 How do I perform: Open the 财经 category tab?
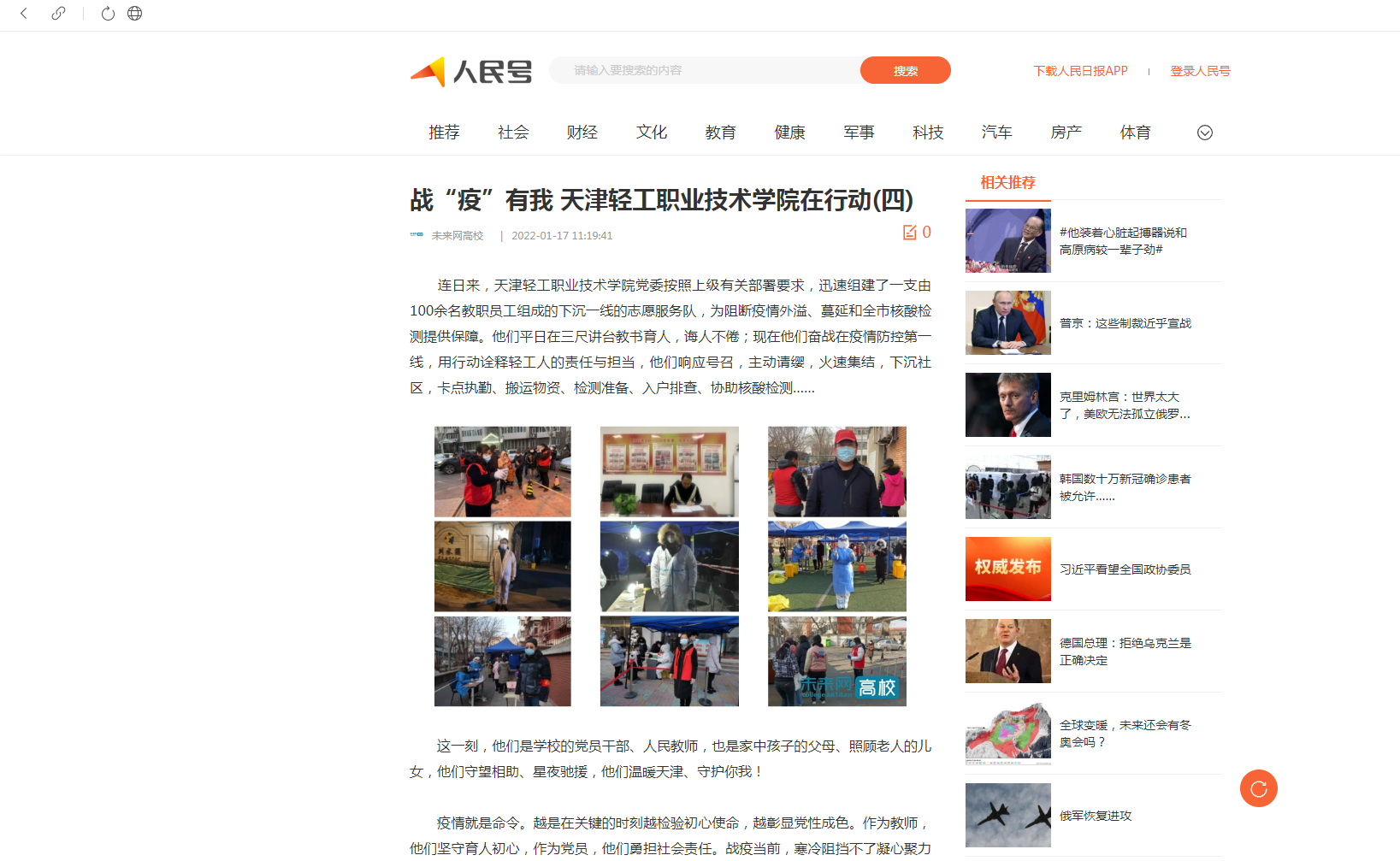pos(582,133)
